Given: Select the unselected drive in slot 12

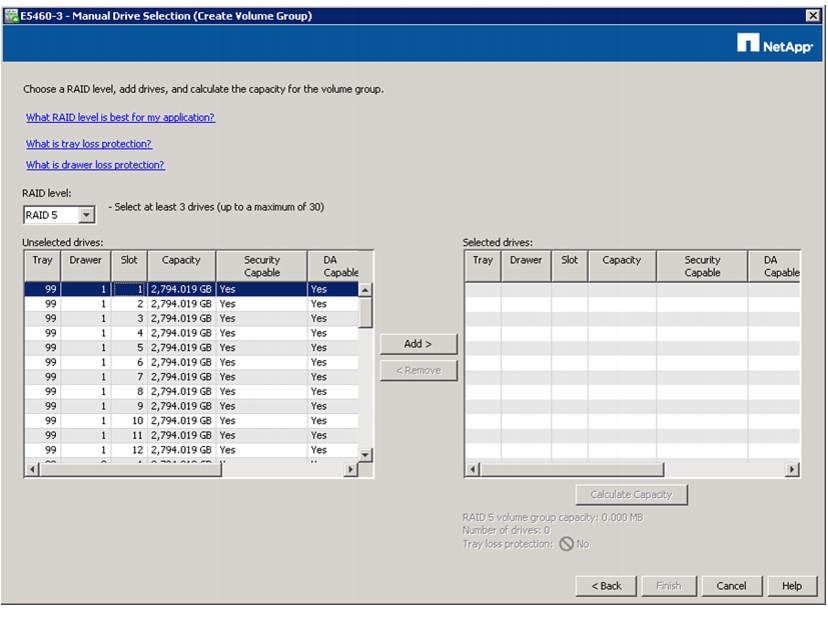Looking at the screenshot, I should pos(191,450).
